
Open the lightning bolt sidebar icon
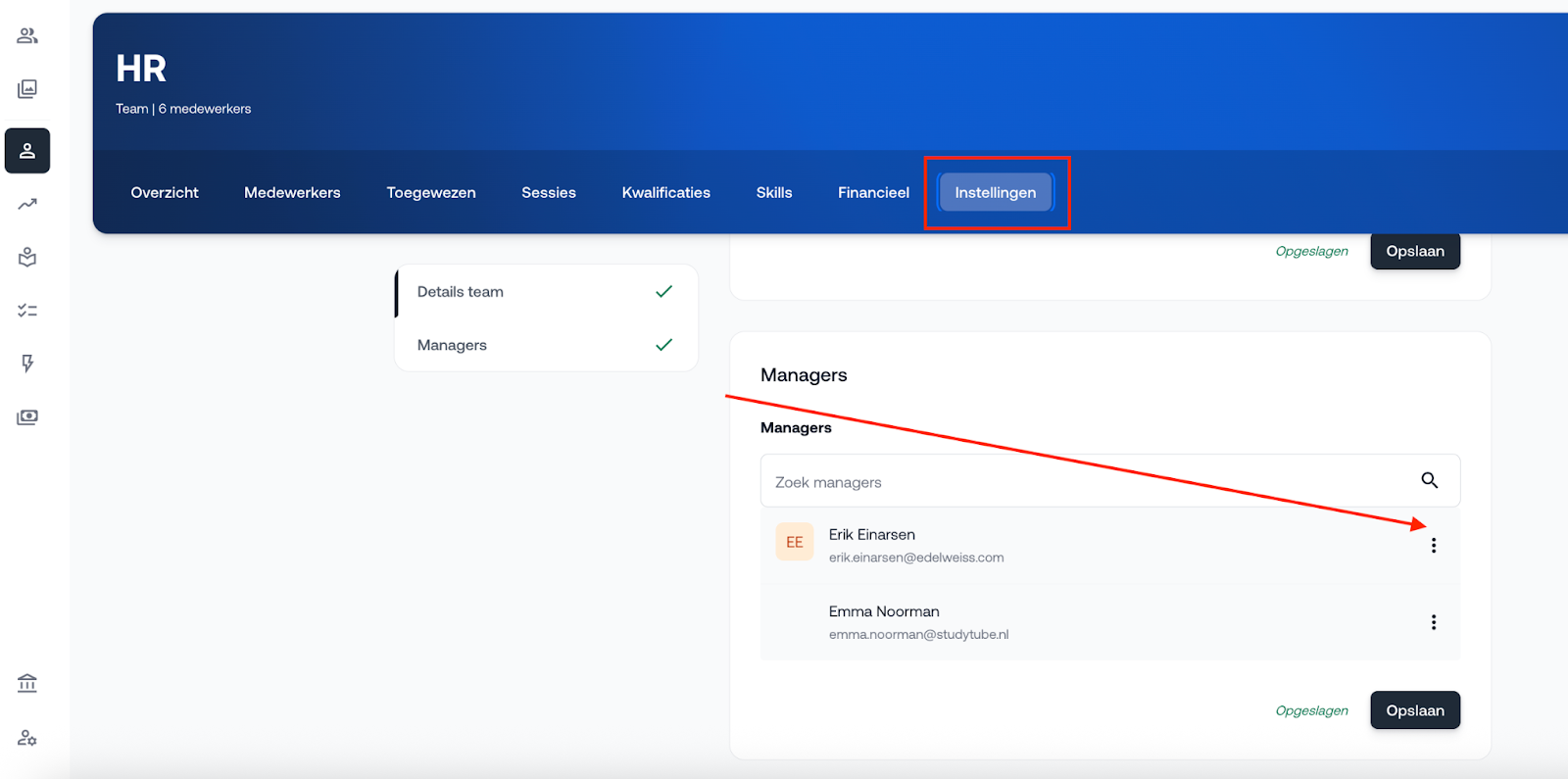[27, 364]
